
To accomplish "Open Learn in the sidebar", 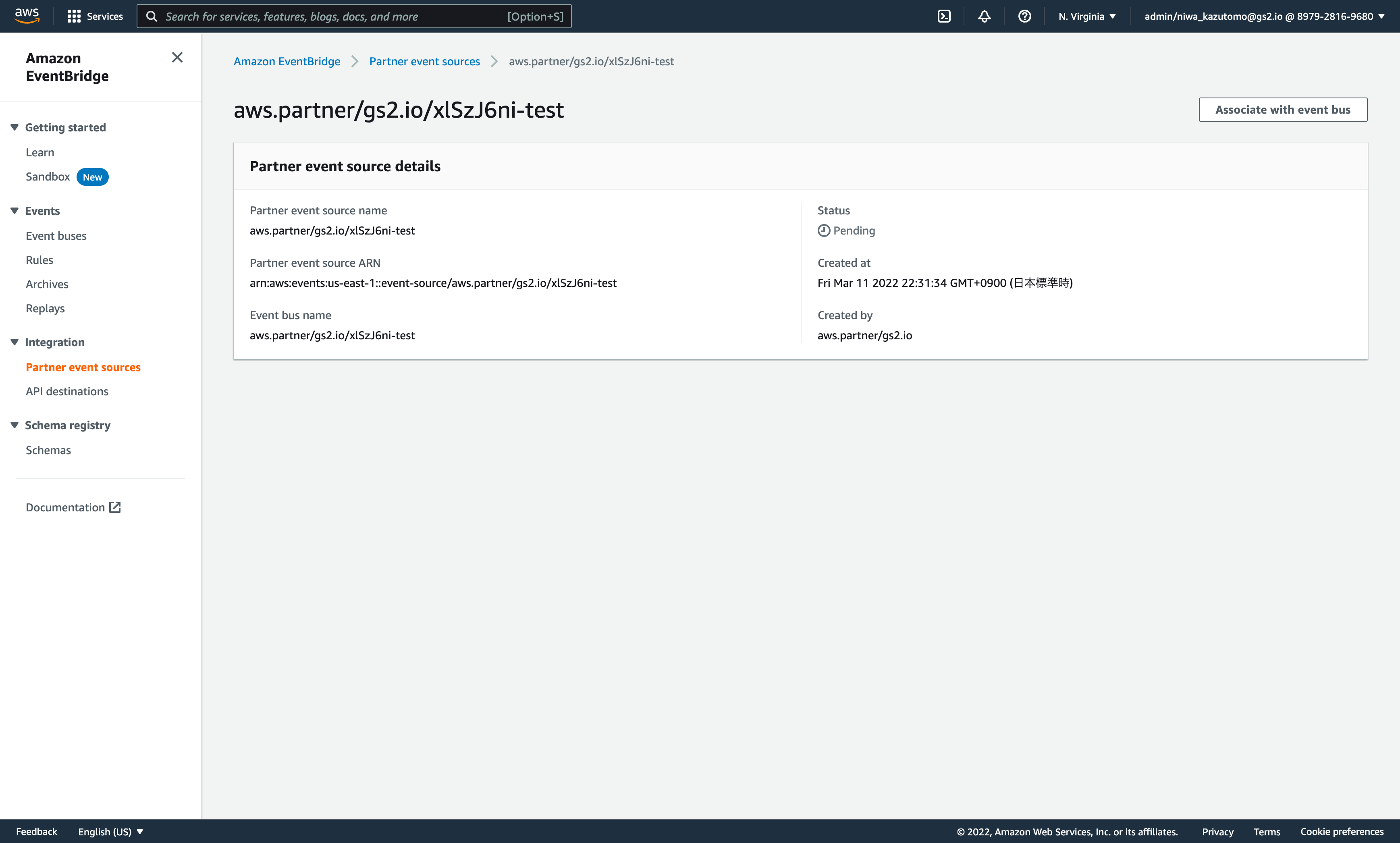I will (40, 152).
